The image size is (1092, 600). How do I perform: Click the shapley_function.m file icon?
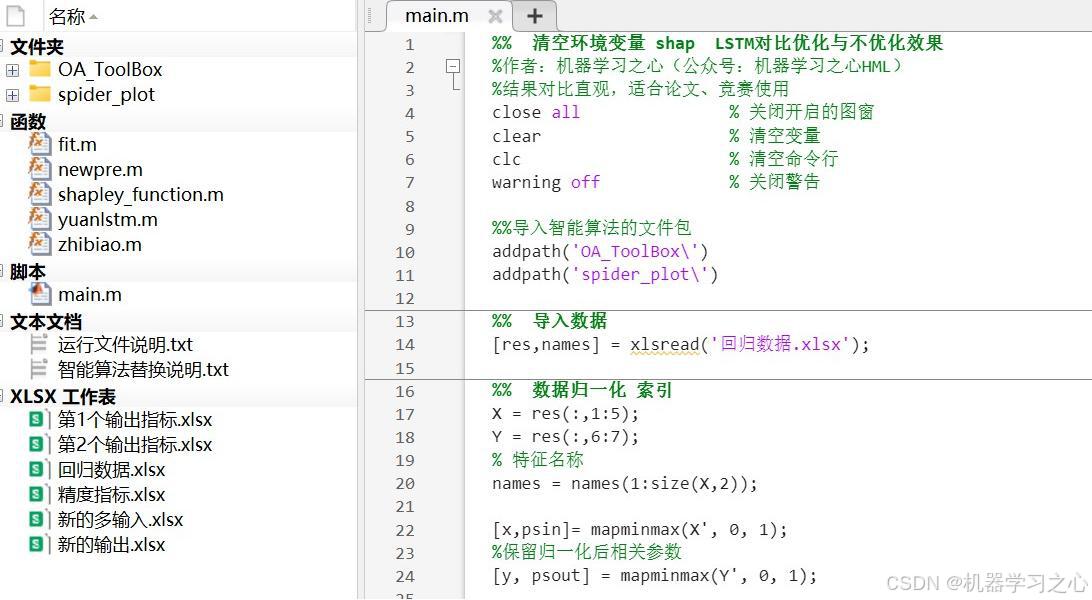pos(40,194)
